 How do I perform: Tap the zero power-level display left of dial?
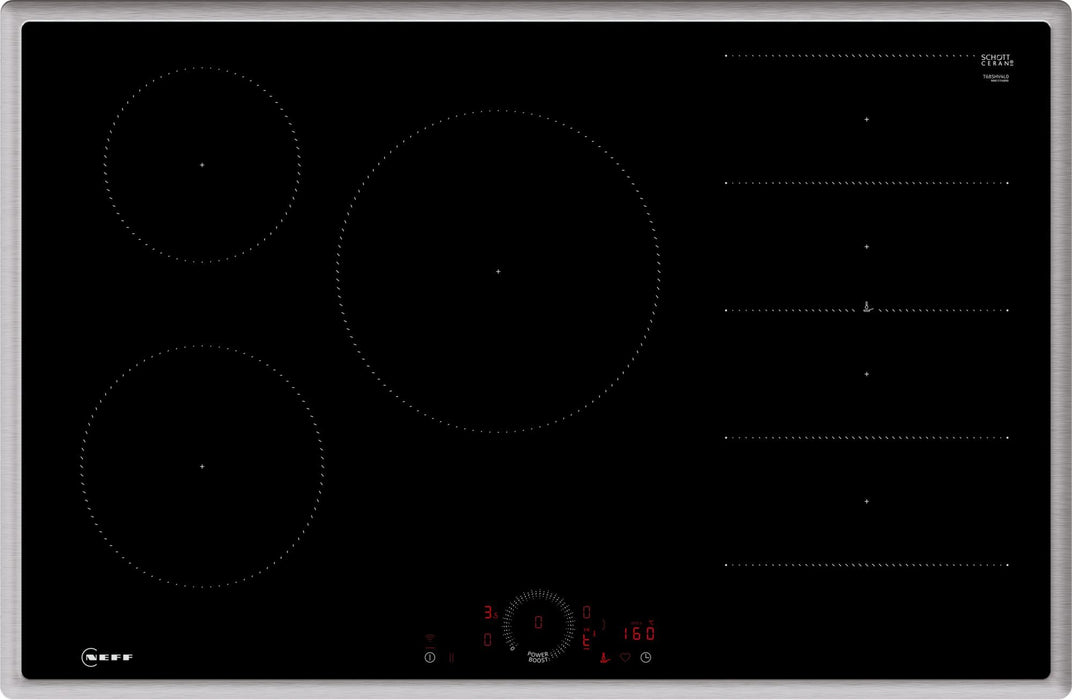[x=487, y=639]
